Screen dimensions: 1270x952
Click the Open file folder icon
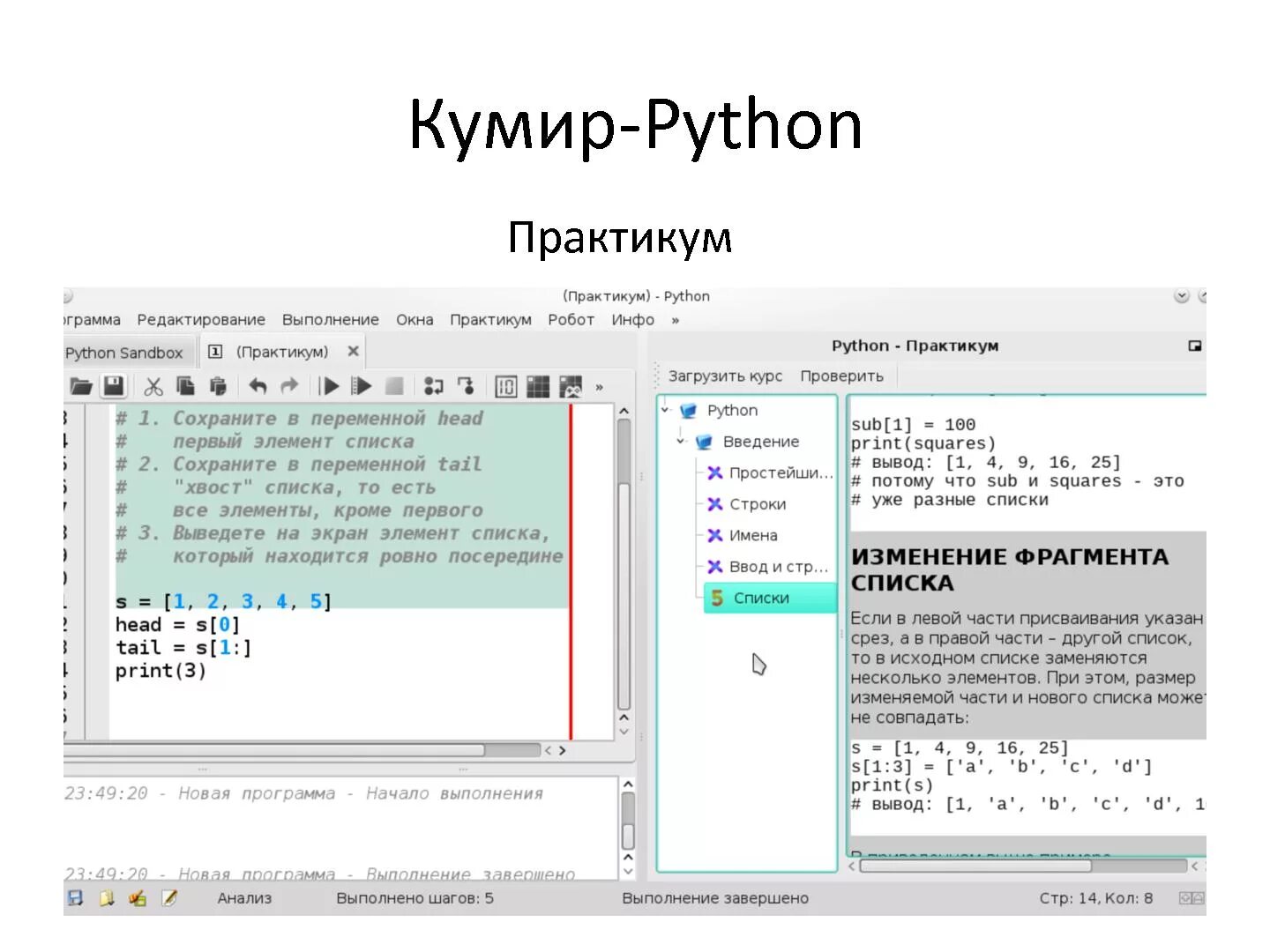tap(81, 386)
